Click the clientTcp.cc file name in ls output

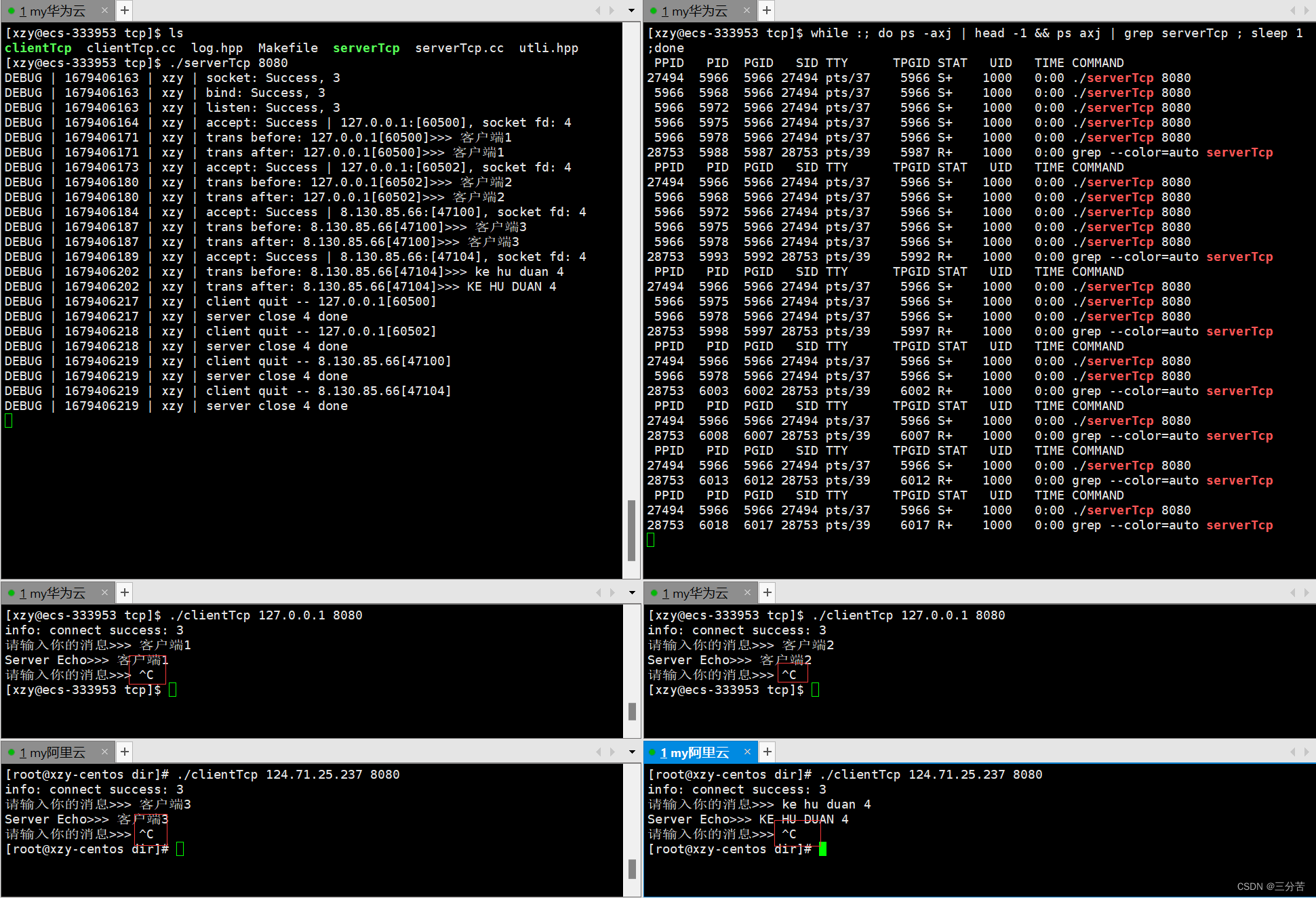131,48
